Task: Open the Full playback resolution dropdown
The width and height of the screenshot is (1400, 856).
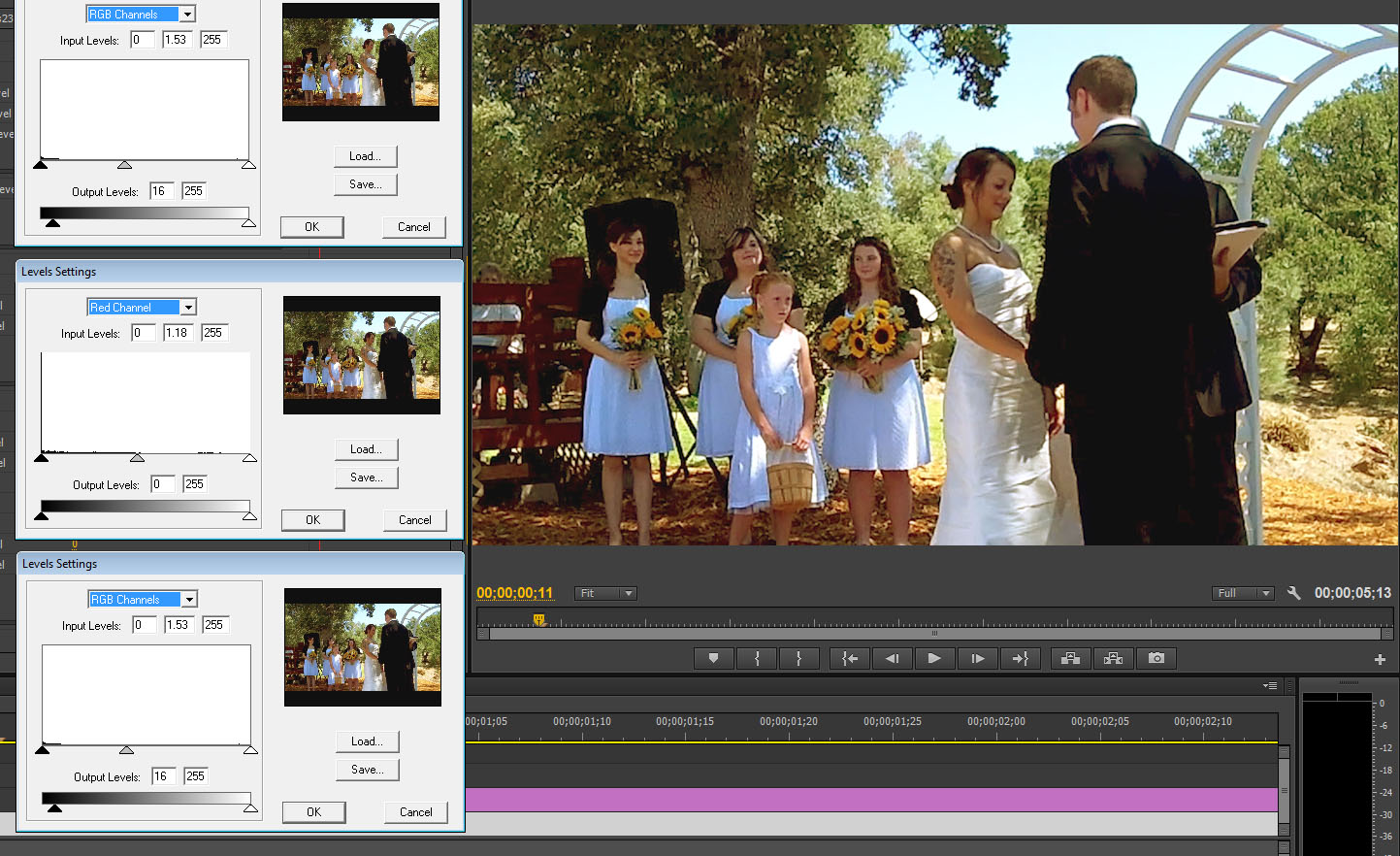Action: click(x=1243, y=593)
